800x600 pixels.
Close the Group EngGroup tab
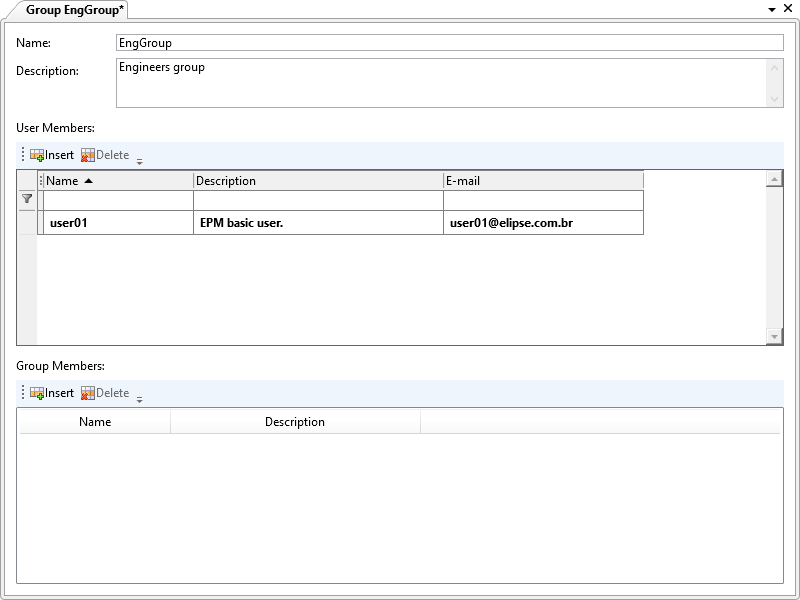(x=788, y=8)
